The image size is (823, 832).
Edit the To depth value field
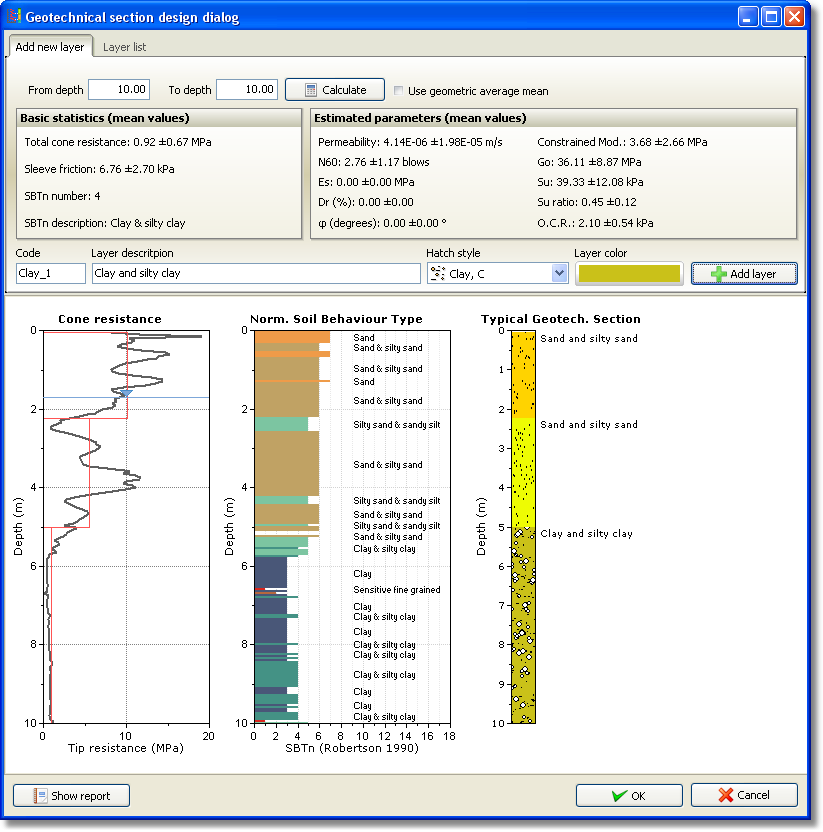pyautogui.click(x=246, y=89)
